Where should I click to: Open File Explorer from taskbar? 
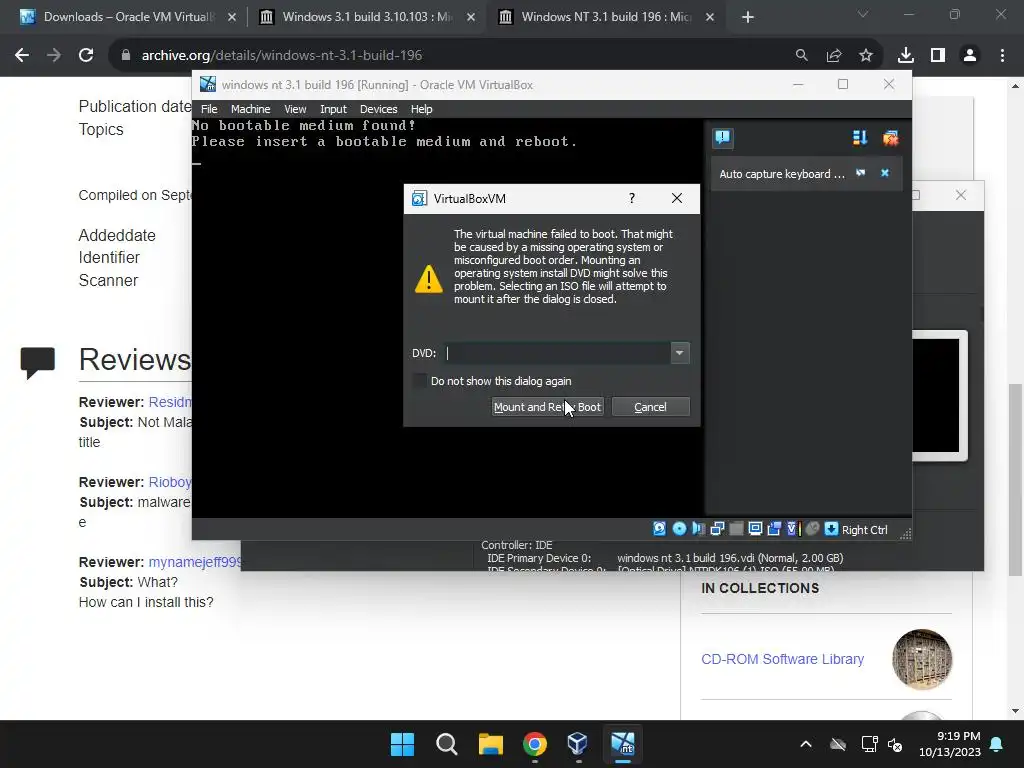point(490,744)
